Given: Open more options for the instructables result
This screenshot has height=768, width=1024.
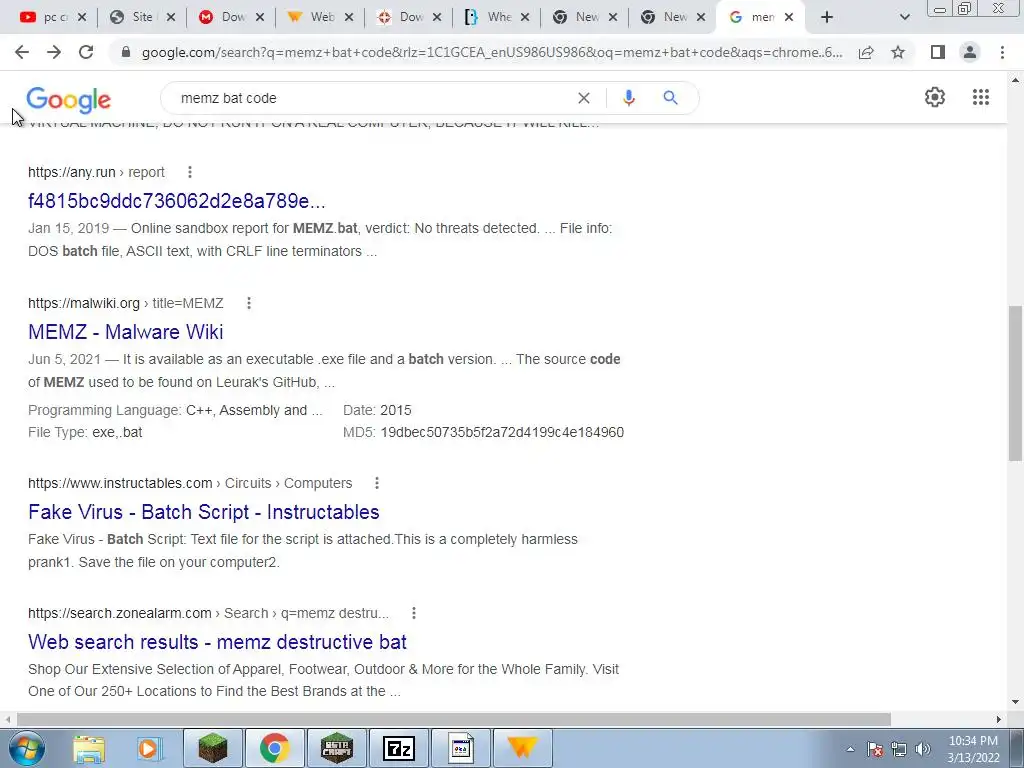Looking at the screenshot, I should coord(377,483).
